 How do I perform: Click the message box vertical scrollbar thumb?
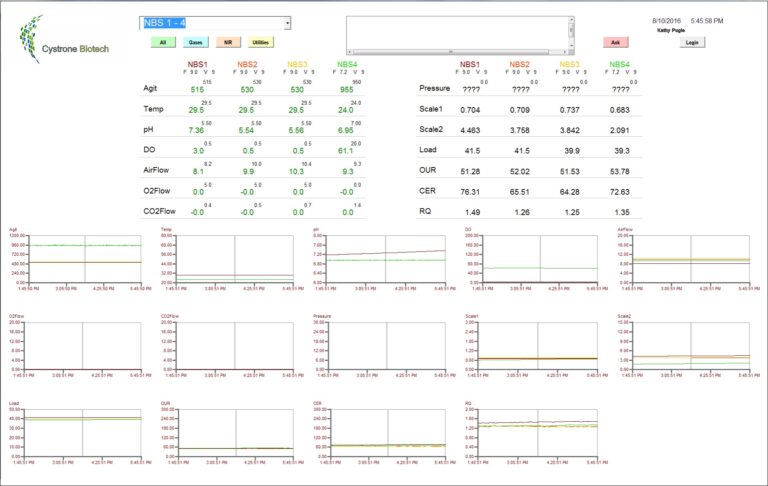point(571,30)
